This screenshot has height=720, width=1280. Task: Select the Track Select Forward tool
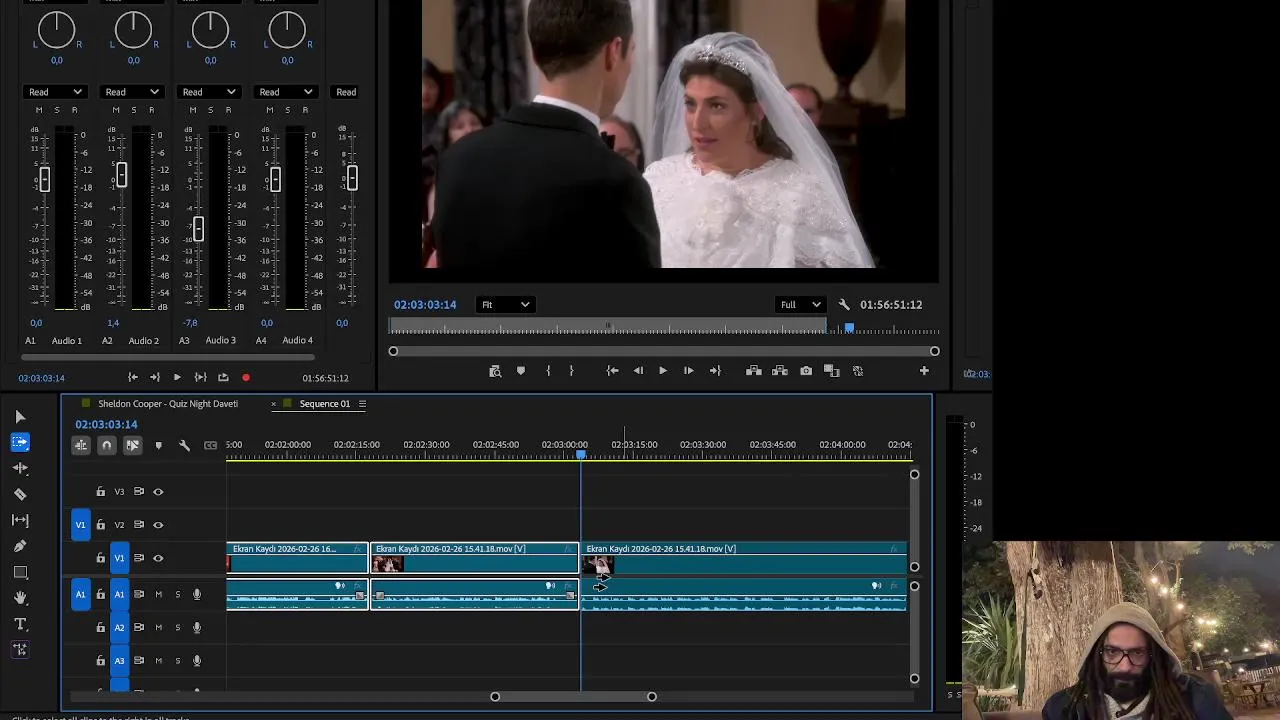pyautogui.click(x=20, y=442)
